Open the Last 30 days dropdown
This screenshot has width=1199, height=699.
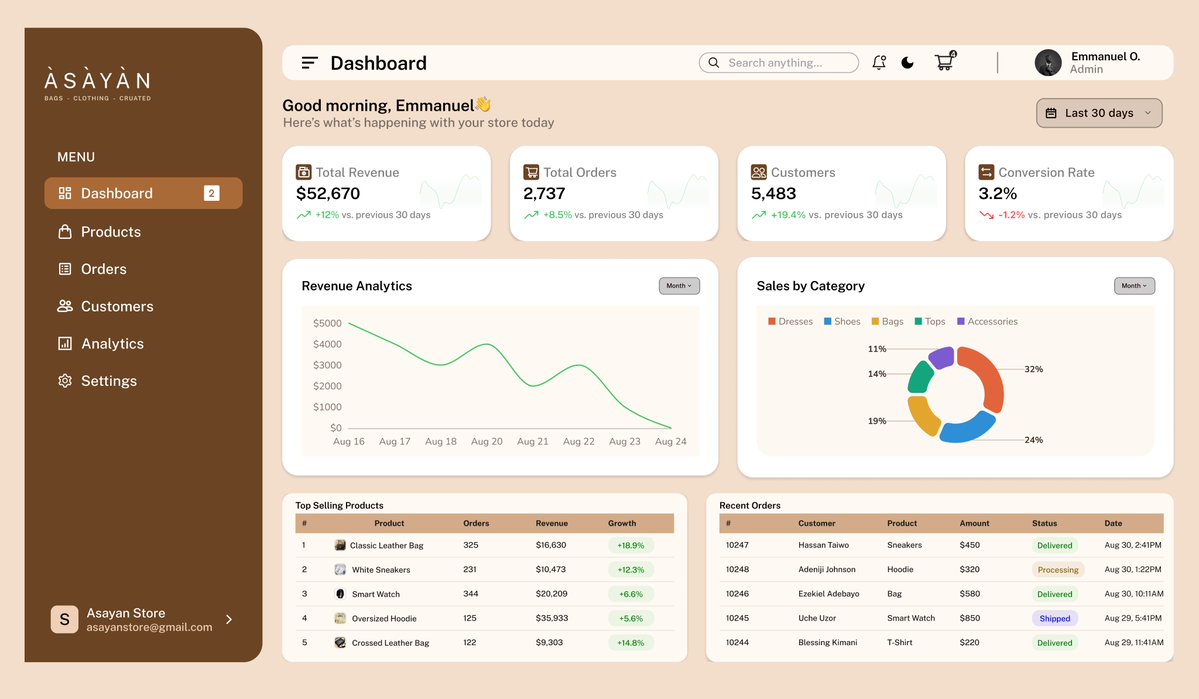[x=1099, y=113]
